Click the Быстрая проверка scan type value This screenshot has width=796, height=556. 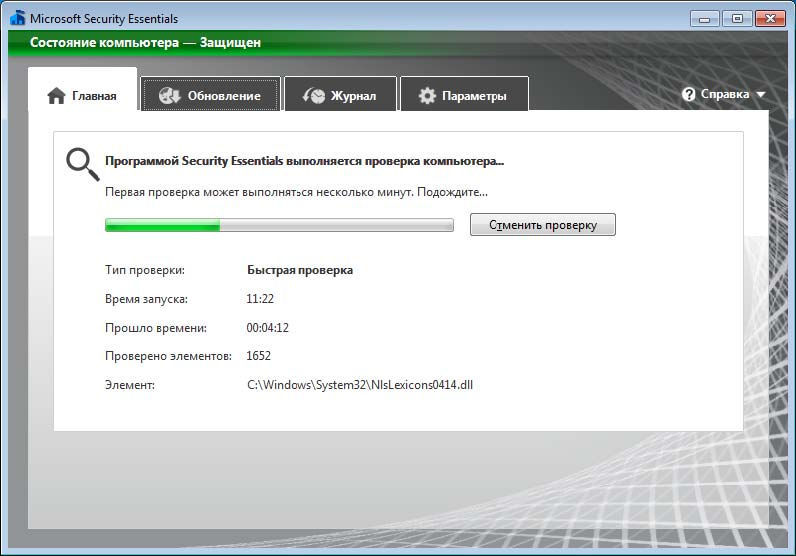(299, 270)
